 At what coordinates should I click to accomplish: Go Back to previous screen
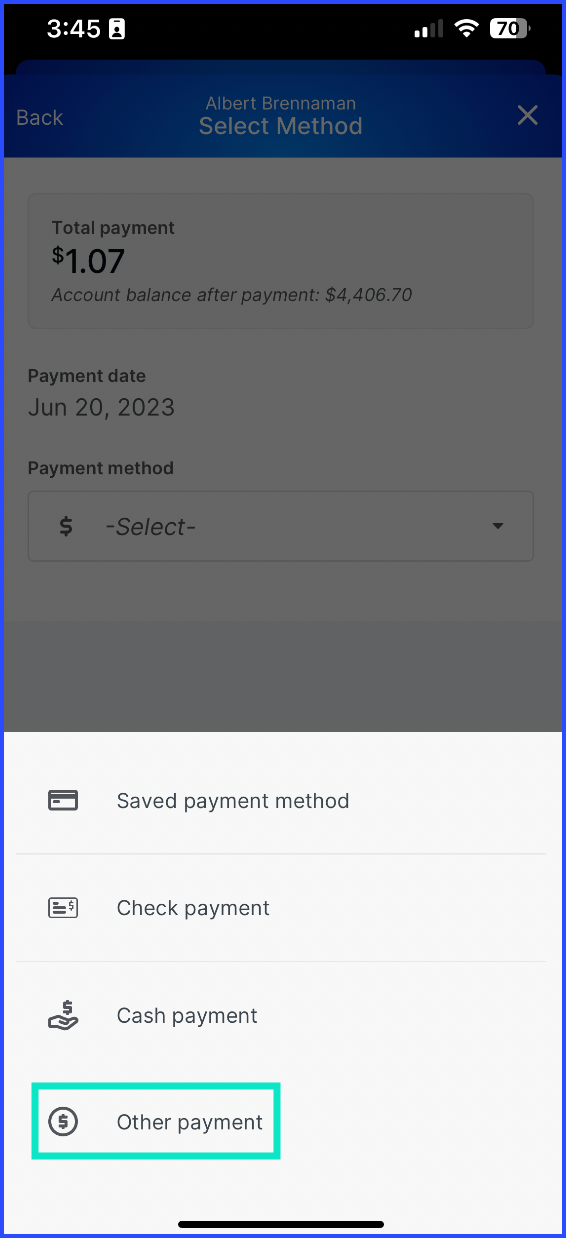click(x=40, y=118)
